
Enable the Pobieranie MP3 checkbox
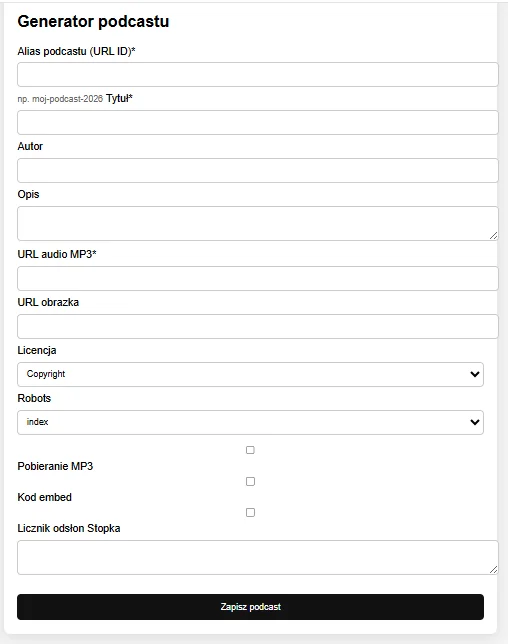250,450
